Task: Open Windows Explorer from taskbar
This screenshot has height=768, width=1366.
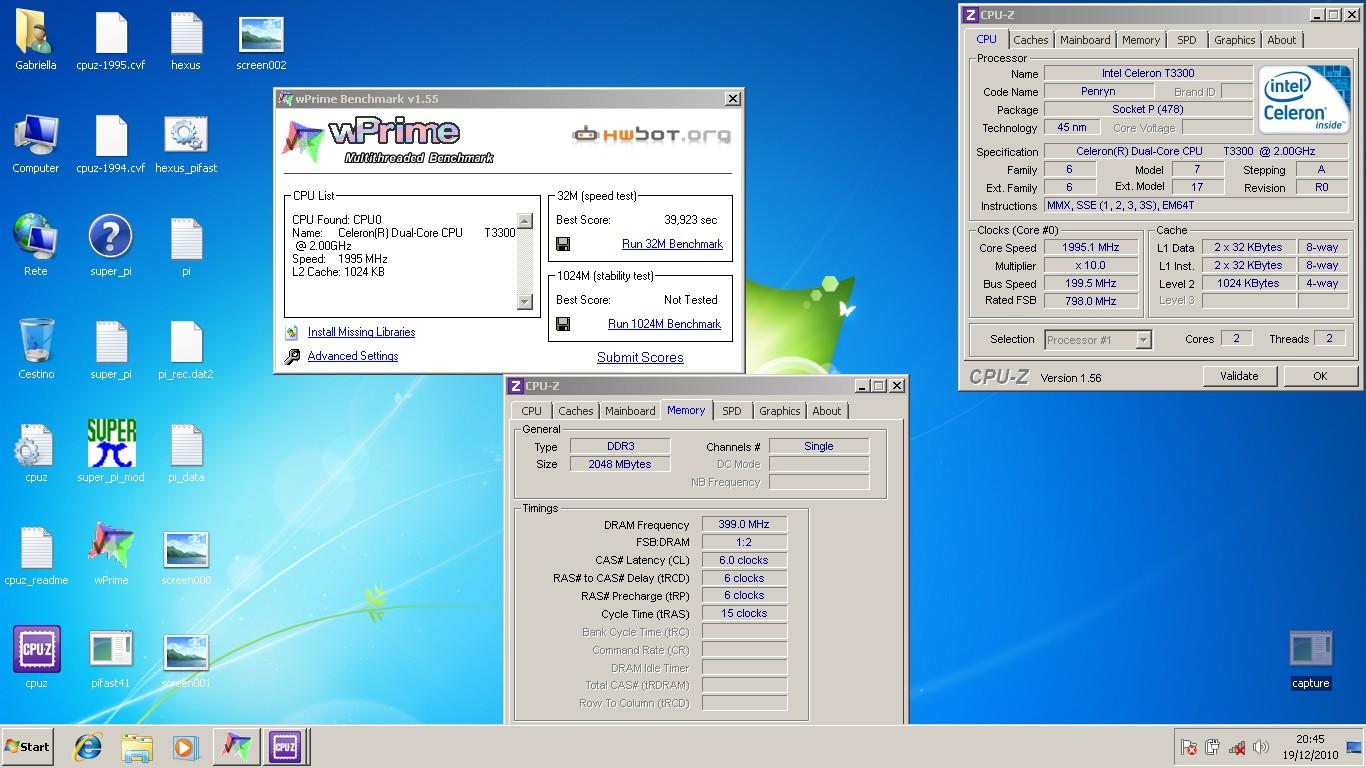Action: [x=137, y=746]
